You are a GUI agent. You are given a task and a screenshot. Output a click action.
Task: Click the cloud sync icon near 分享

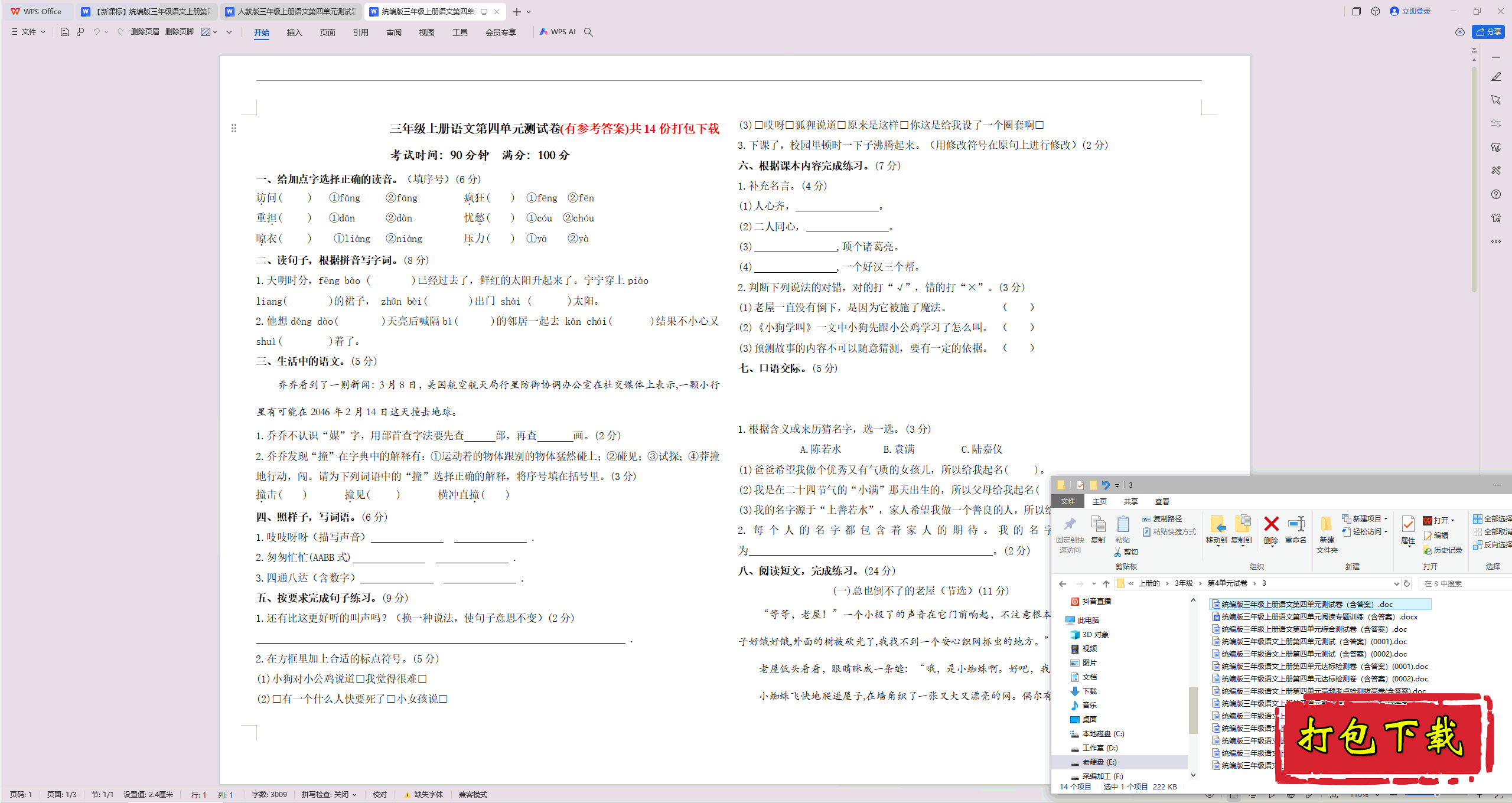(x=1459, y=32)
